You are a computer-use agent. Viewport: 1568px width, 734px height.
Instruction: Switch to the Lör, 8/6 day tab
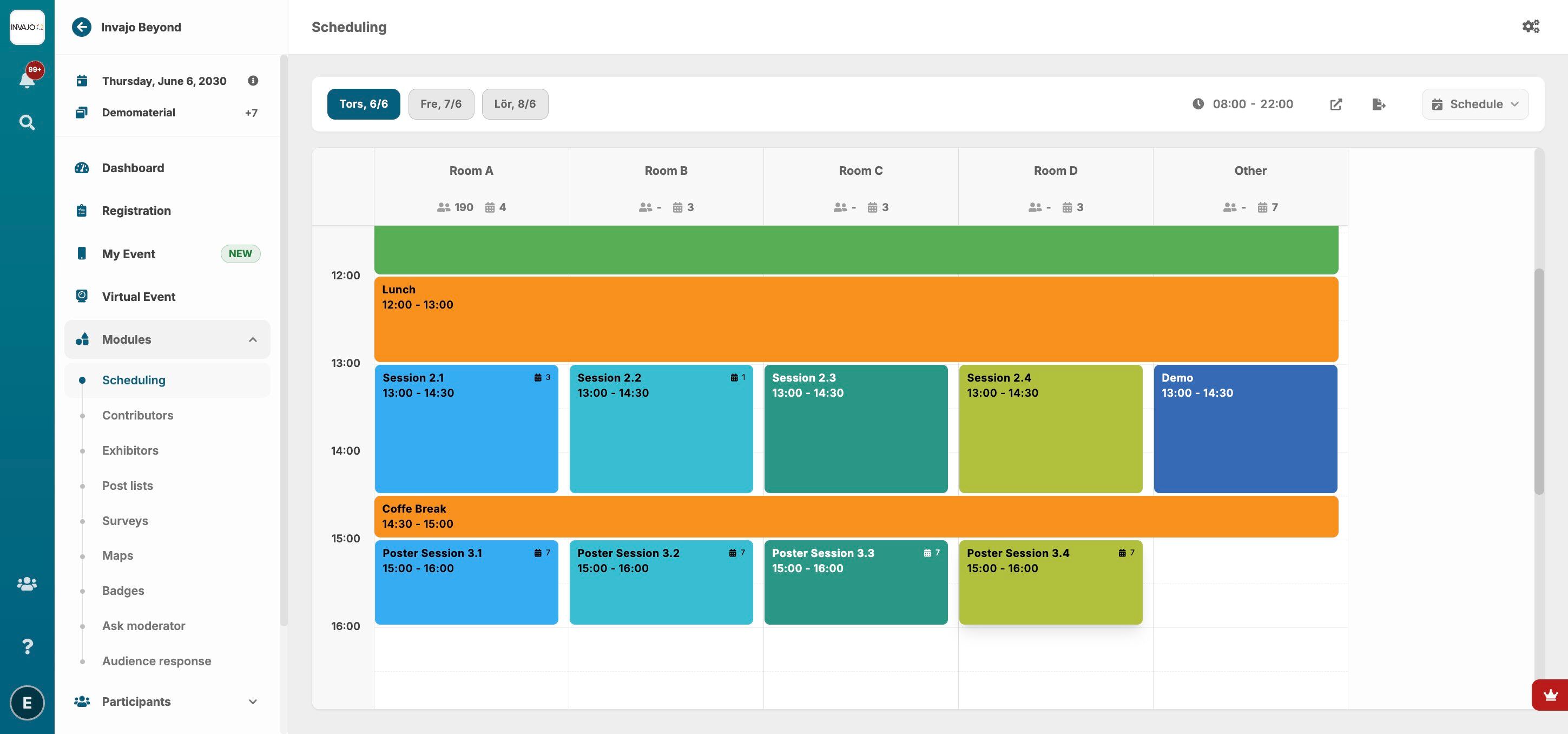(515, 104)
